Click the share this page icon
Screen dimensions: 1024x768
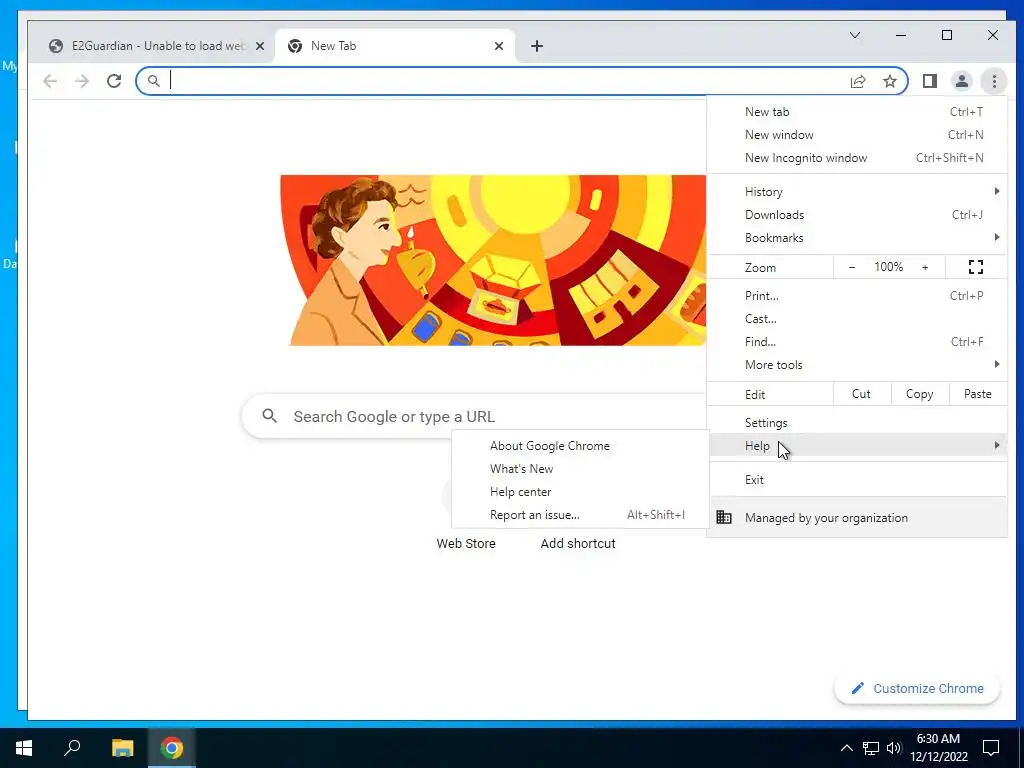coord(857,82)
